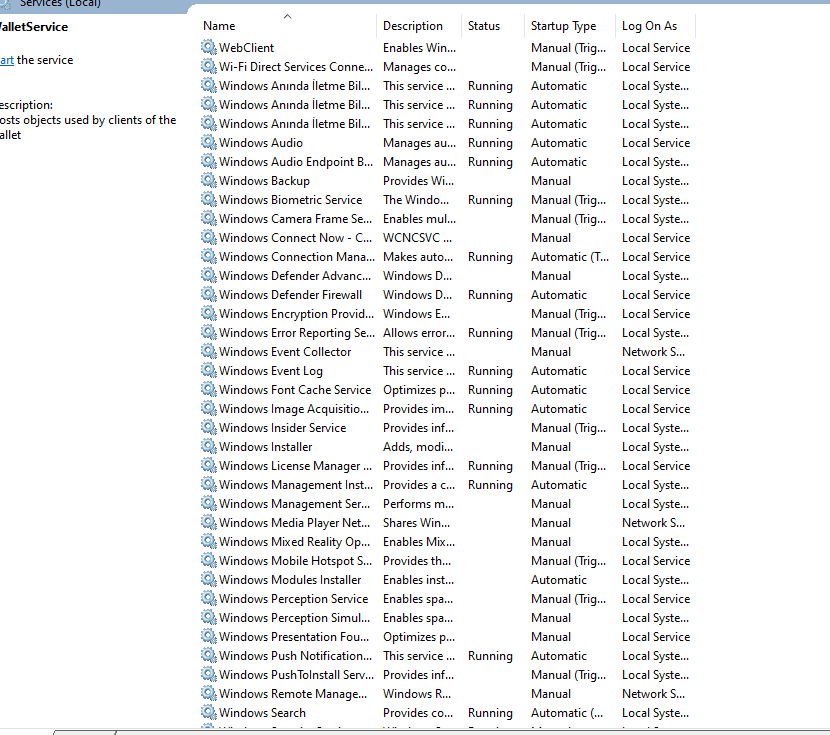Click the Windows Remote Manage... service name
Viewport: 830px width, 735px height.
click(293, 694)
